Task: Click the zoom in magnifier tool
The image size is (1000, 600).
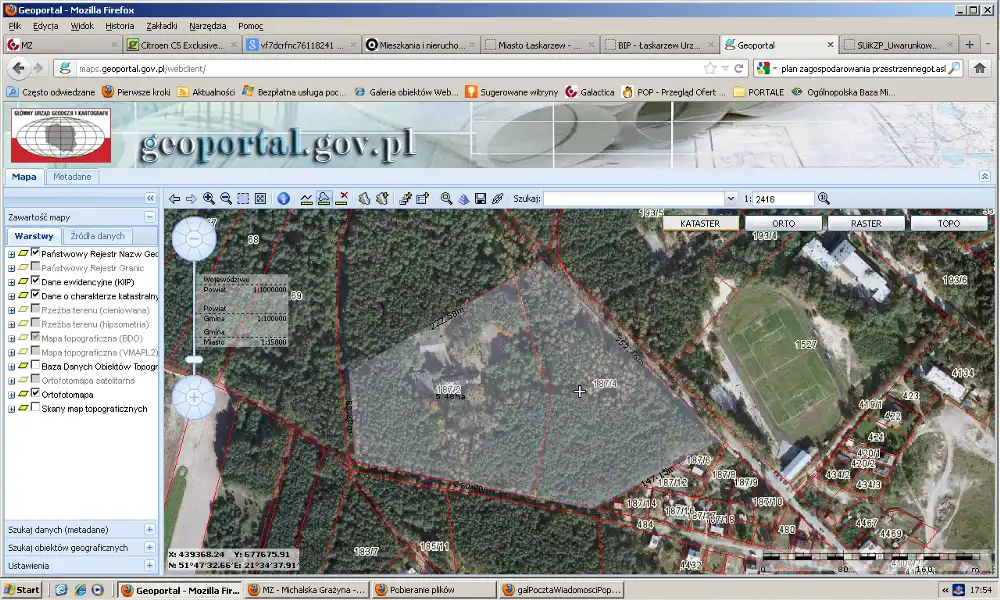Action: click(208, 198)
